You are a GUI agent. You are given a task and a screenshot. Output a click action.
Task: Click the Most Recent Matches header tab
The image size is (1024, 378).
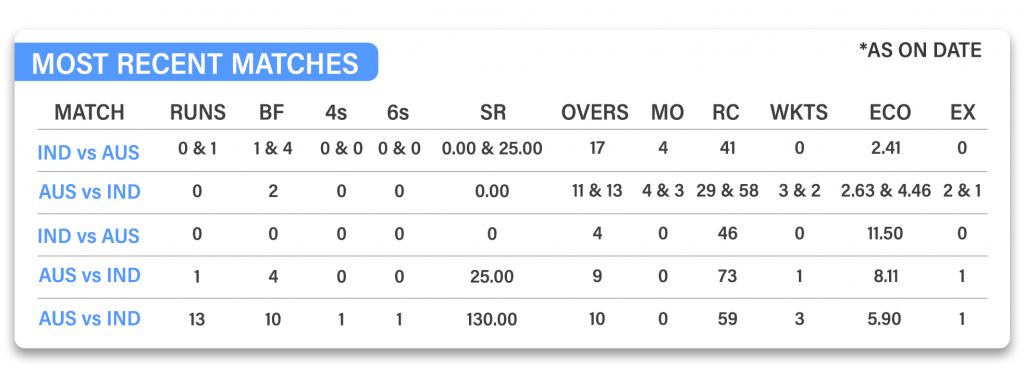196,63
